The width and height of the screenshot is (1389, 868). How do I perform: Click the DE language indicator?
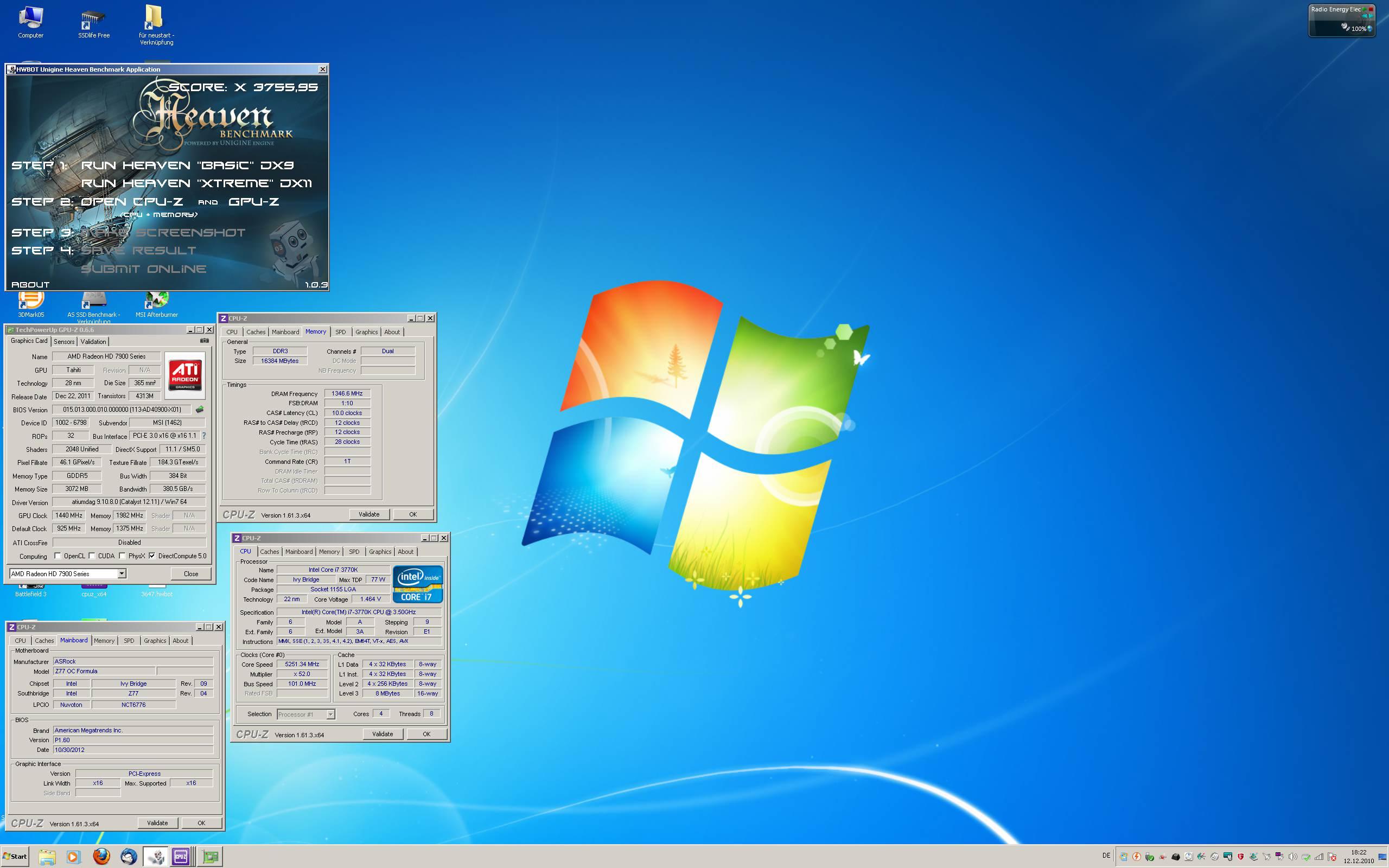[1107, 856]
